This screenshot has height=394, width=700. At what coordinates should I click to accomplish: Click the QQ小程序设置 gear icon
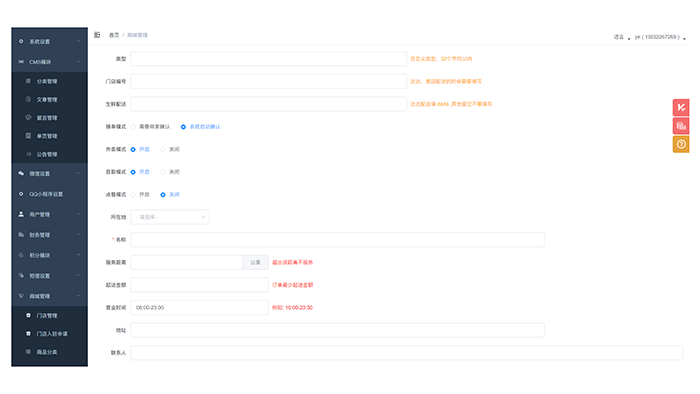tap(21, 194)
